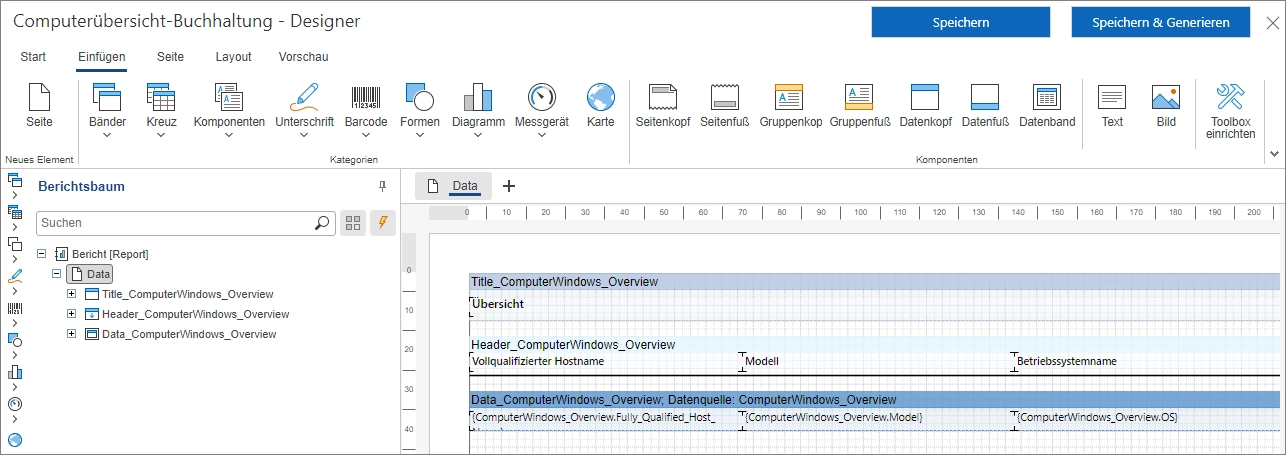Screen dimensions: 1286x455
Task: Add a Gruppenfuß band
Action: click(859, 106)
